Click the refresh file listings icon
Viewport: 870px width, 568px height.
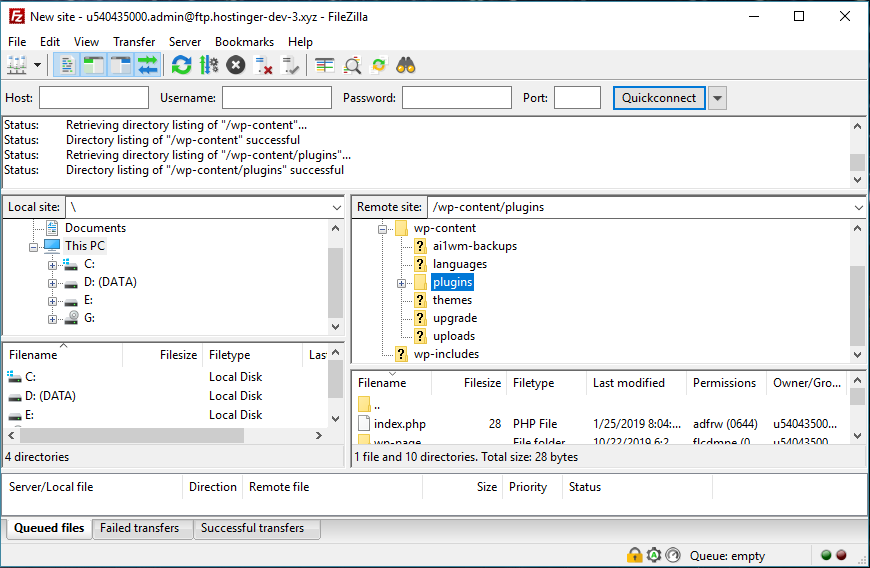pos(181,66)
